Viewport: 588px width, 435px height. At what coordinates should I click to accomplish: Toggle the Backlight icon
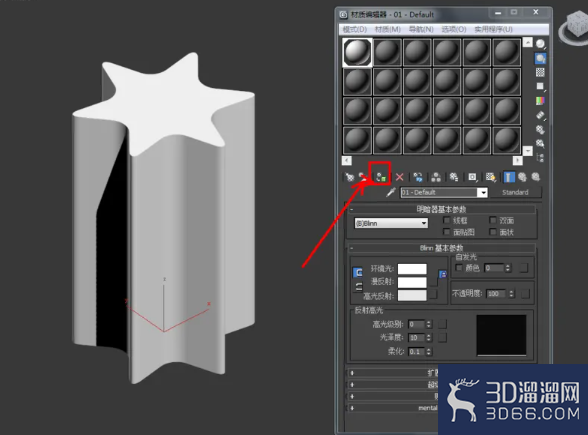(x=540, y=58)
